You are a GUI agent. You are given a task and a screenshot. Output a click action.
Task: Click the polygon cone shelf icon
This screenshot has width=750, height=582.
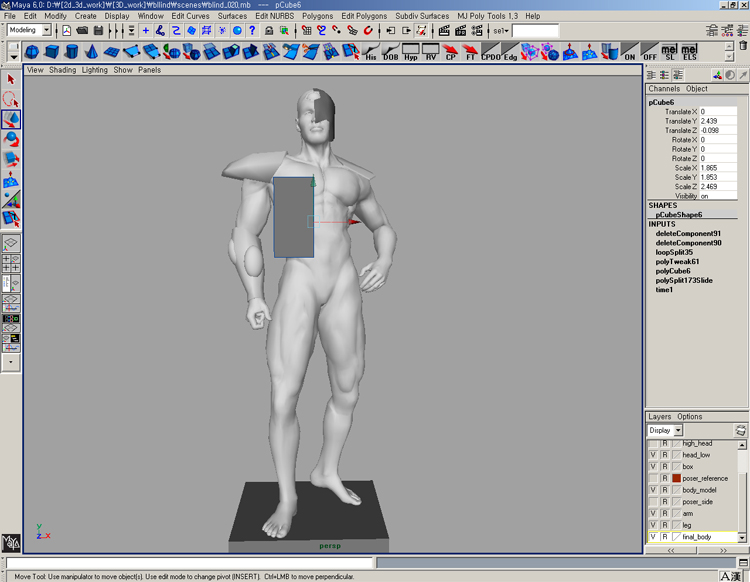pyautogui.click(x=93, y=51)
